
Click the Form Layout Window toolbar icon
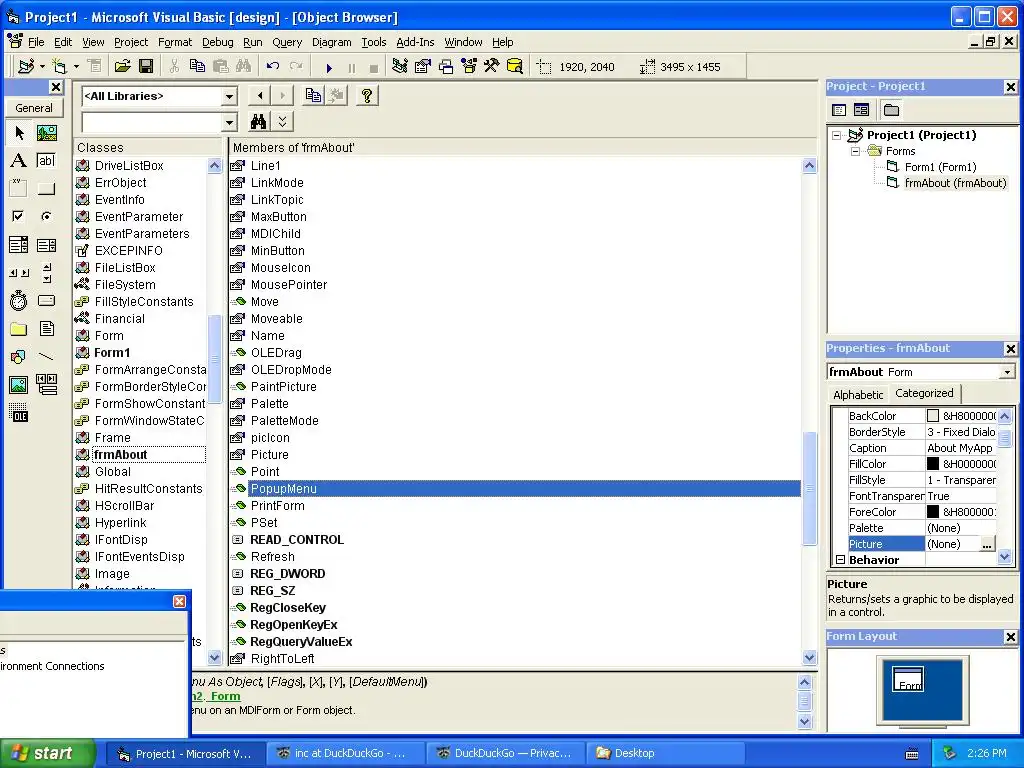(446, 67)
